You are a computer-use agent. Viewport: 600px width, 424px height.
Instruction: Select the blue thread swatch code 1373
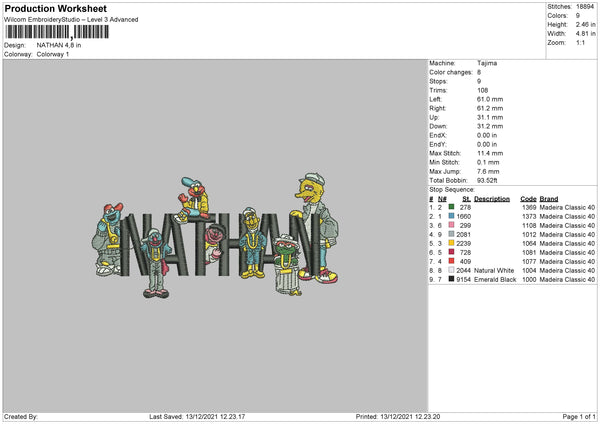(x=452, y=216)
